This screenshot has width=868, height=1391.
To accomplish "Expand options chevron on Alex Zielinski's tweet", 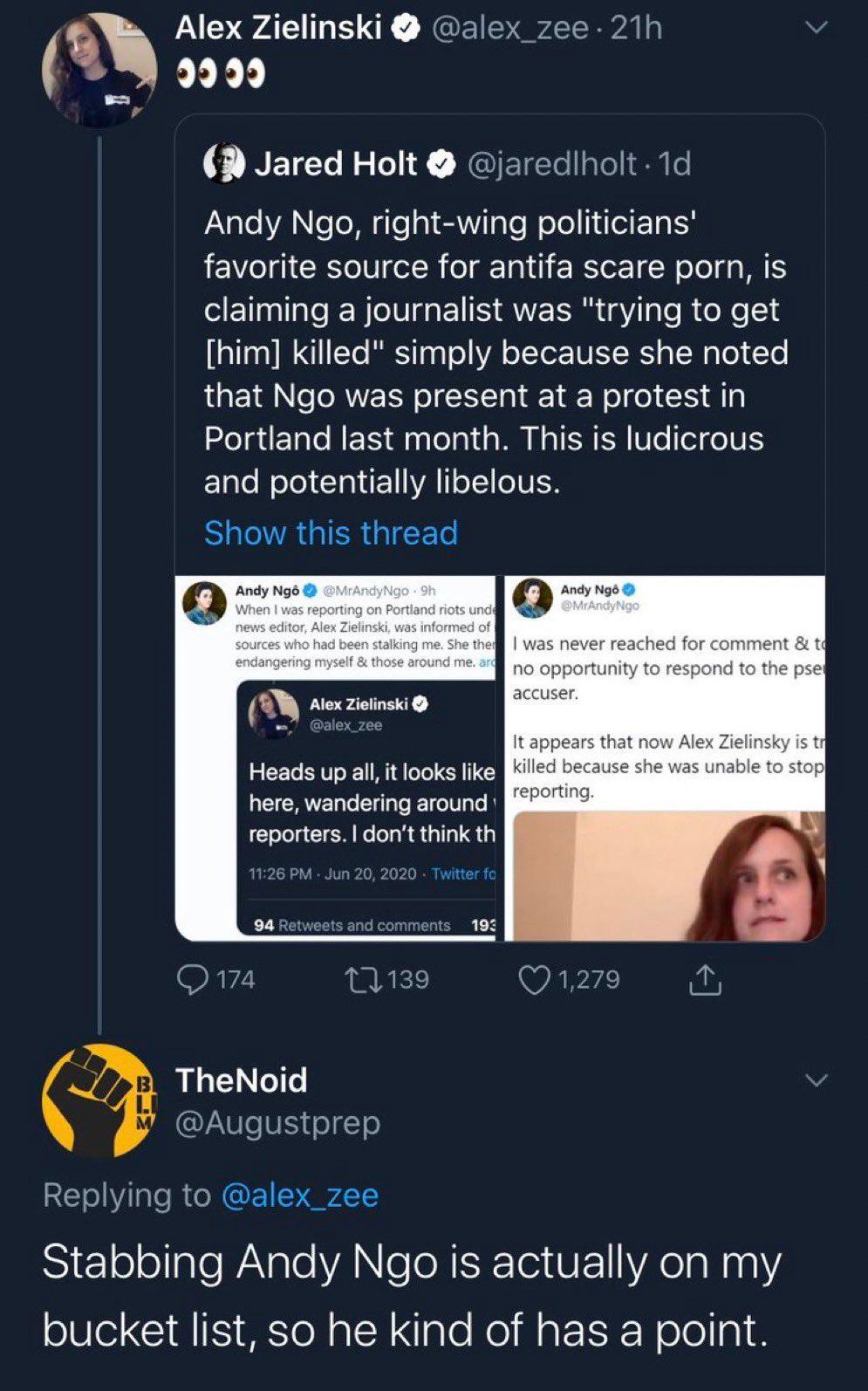I will click(x=816, y=29).
